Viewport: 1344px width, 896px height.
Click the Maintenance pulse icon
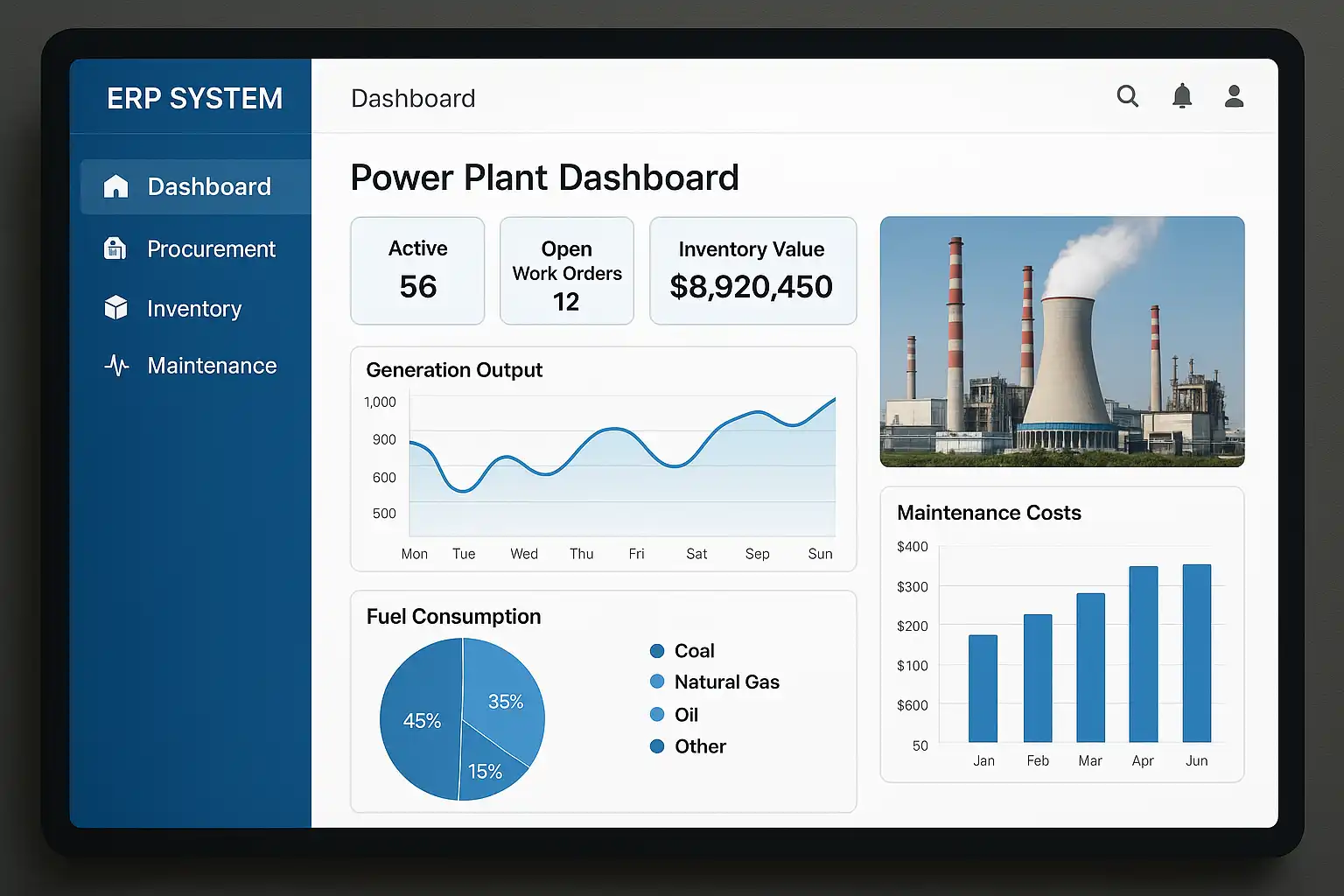click(x=115, y=366)
